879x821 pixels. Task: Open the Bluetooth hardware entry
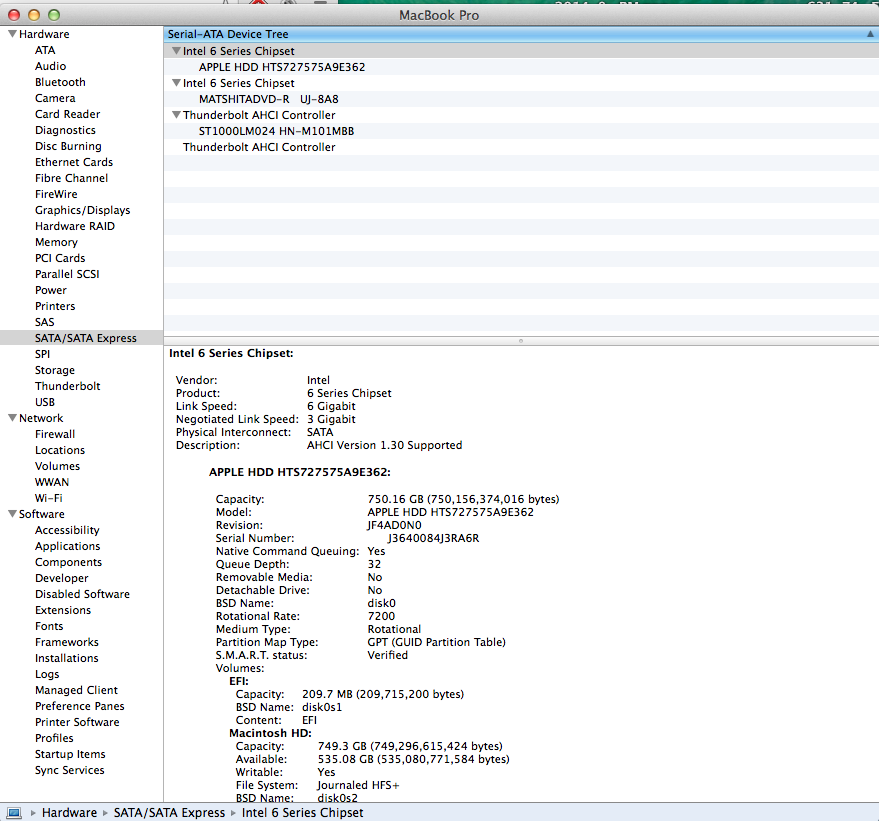pyautogui.click(x=60, y=82)
